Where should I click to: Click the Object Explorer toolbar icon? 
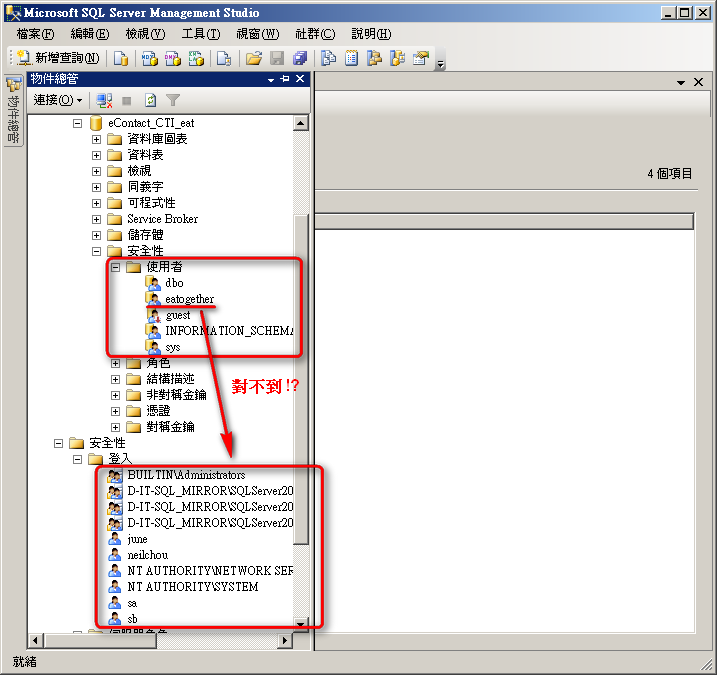(x=375, y=58)
